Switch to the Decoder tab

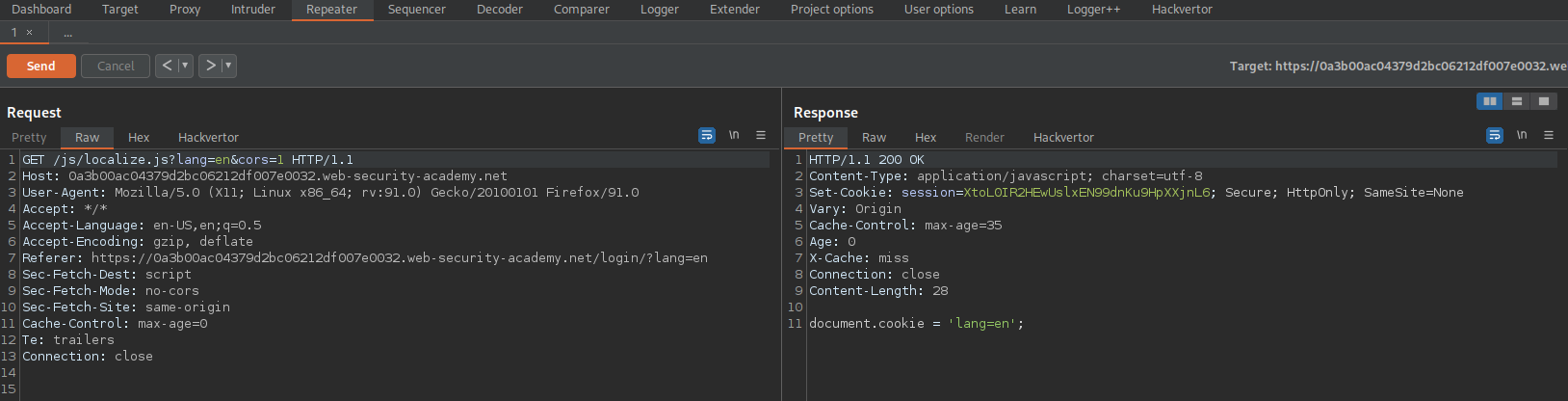point(500,10)
